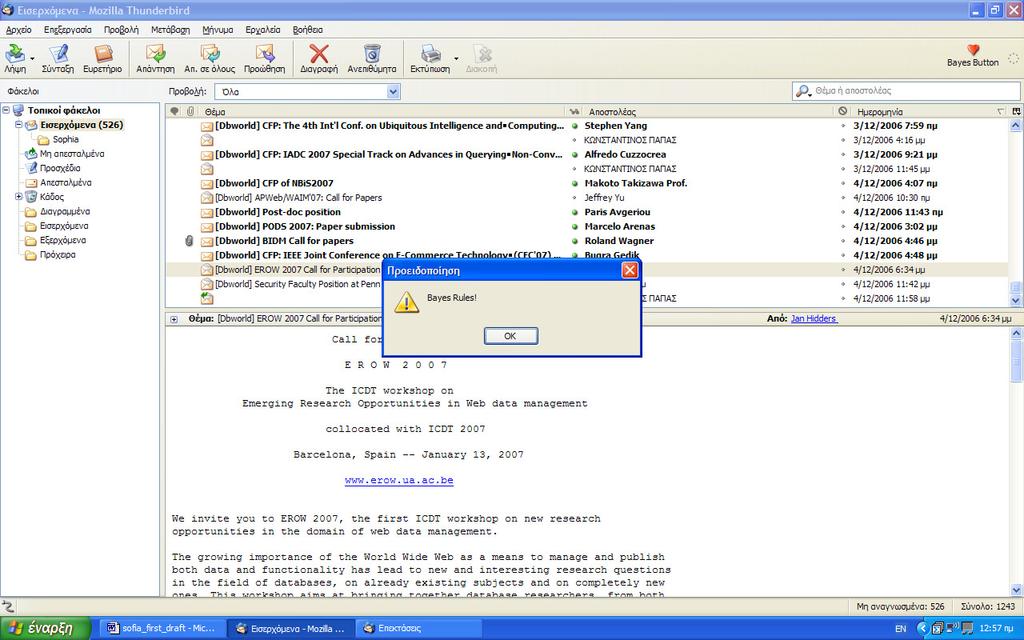Click the junk status column header icon
The height and width of the screenshot is (640, 1024).
click(843, 111)
